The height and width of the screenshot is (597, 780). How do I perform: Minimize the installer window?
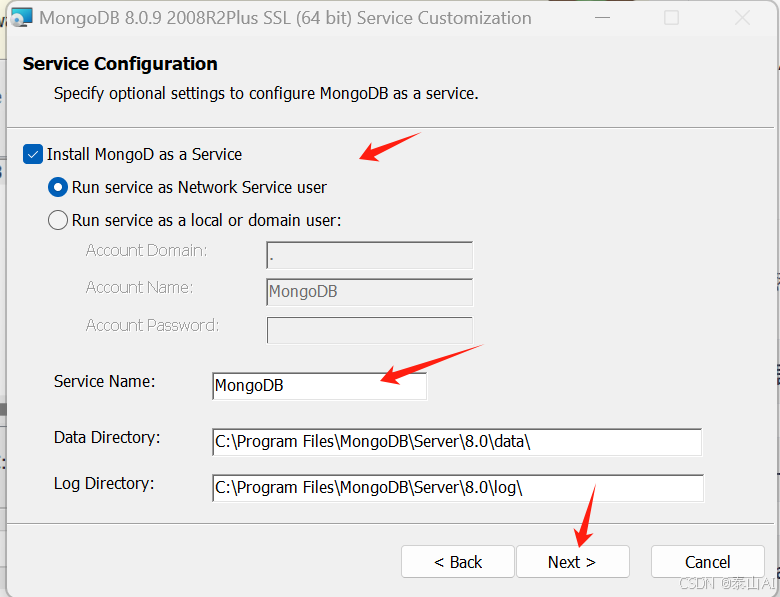[x=602, y=18]
